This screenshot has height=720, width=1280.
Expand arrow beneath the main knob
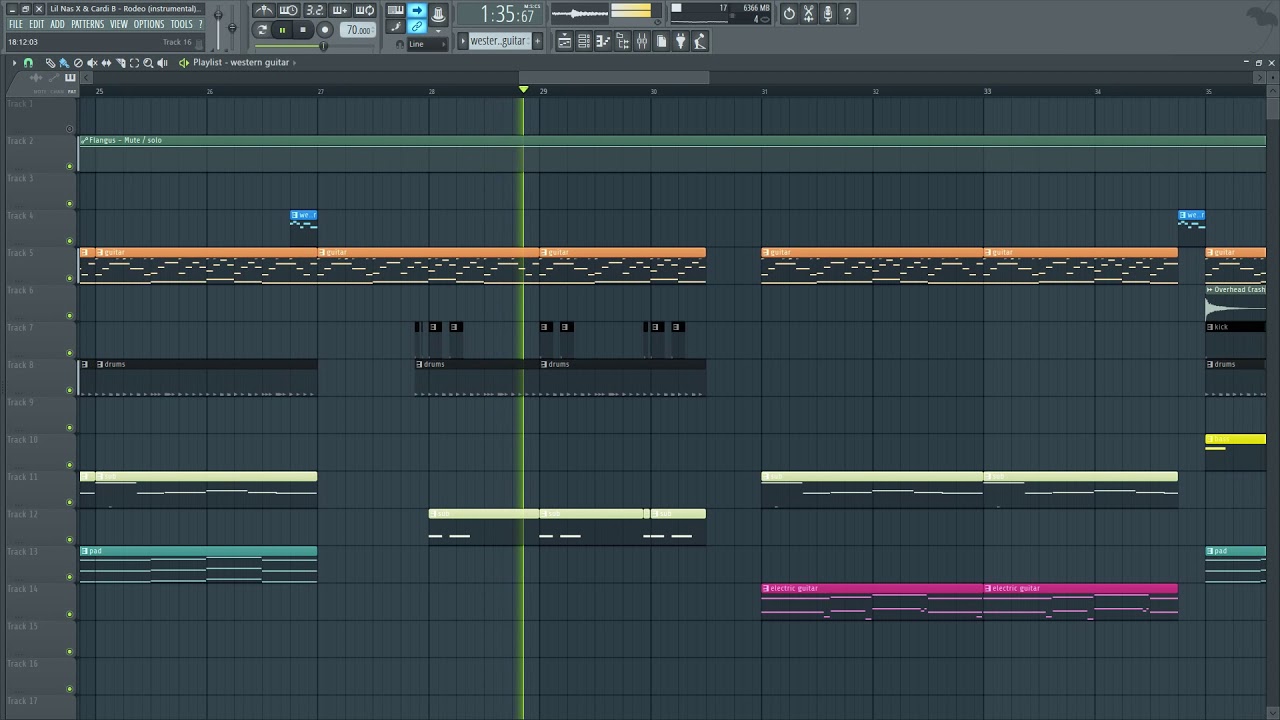pyautogui.click(x=438, y=31)
